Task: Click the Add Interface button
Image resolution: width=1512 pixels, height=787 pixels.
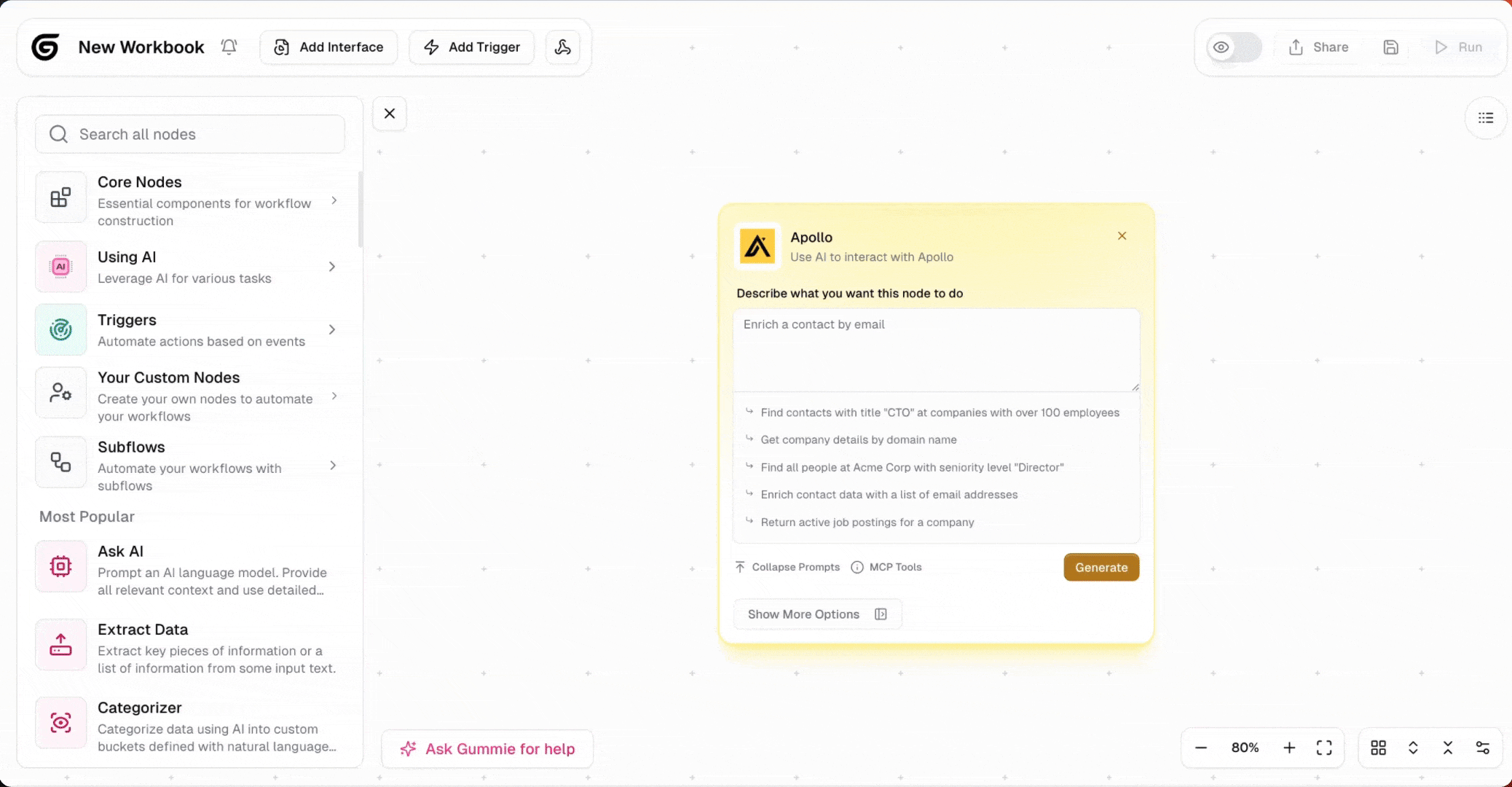Action: (328, 47)
